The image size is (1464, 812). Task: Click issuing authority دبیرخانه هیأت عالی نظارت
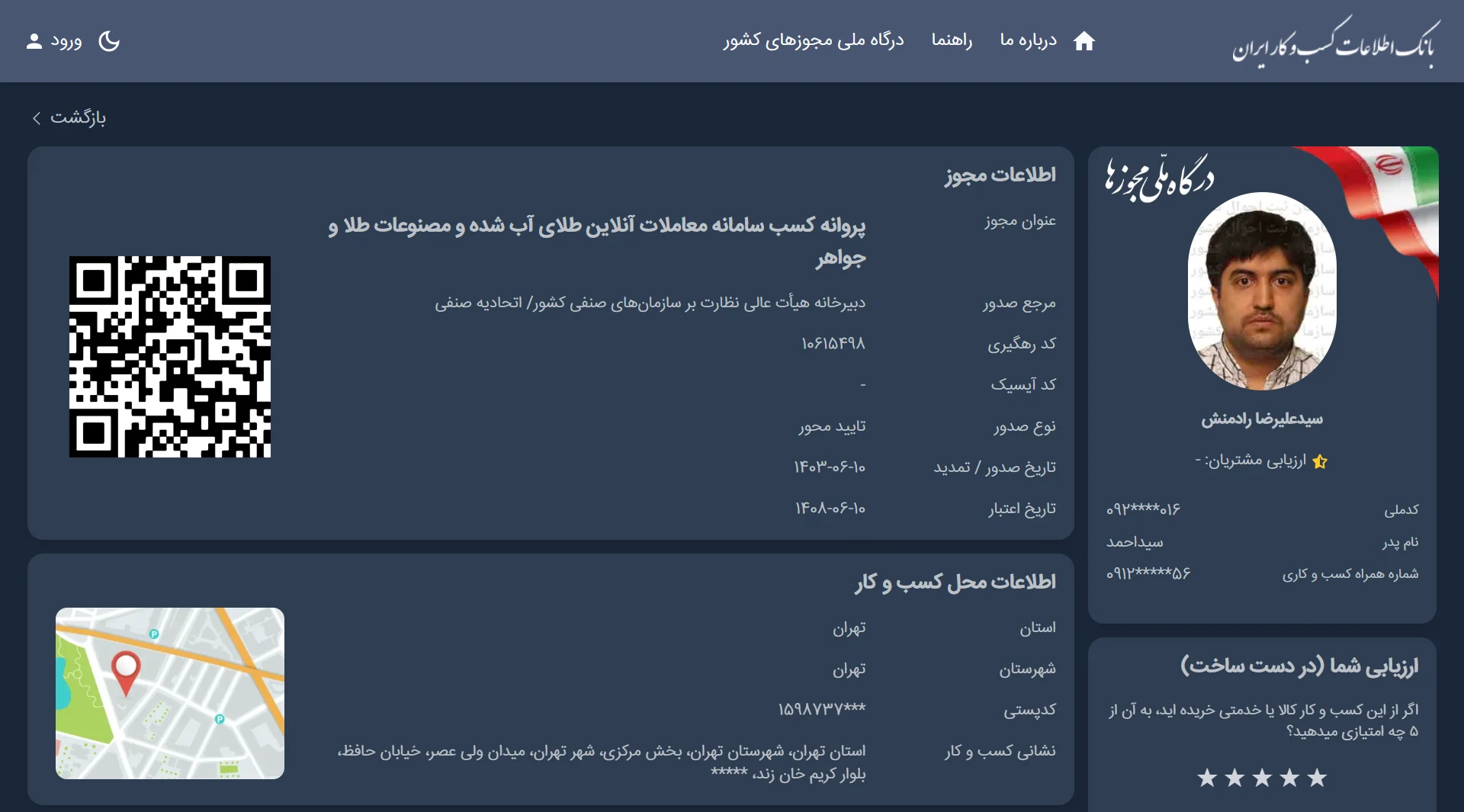coord(650,303)
